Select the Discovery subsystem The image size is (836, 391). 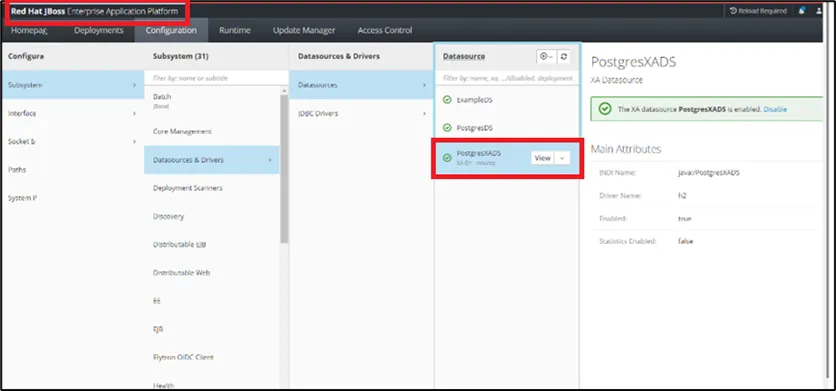click(x=212, y=217)
